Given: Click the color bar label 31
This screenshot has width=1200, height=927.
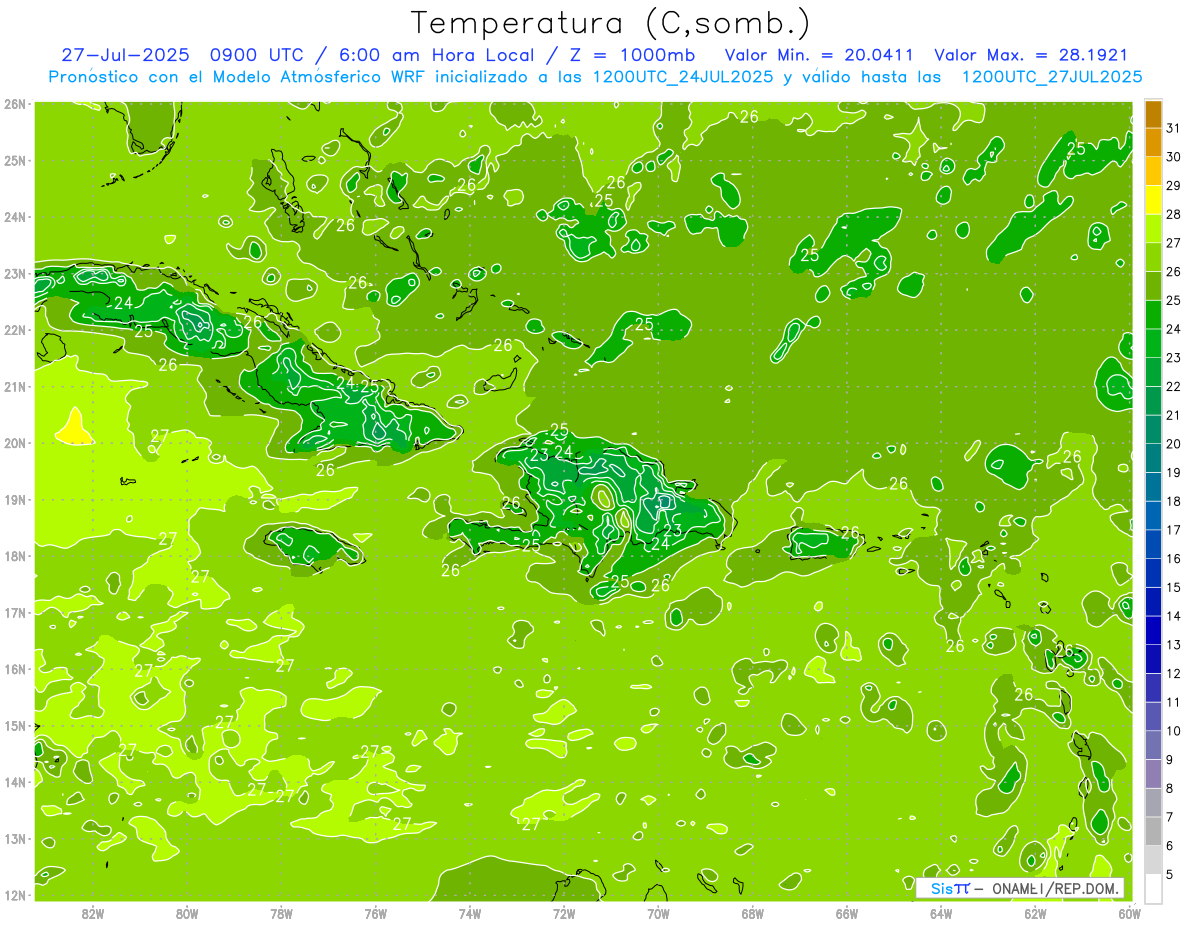Looking at the screenshot, I should click(x=1173, y=128).
